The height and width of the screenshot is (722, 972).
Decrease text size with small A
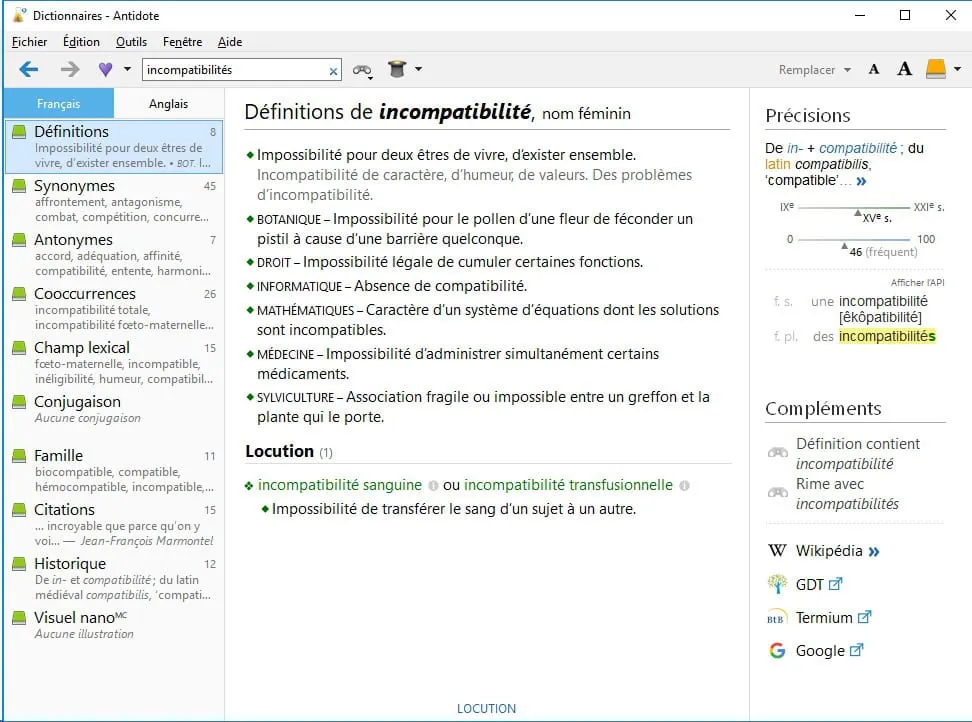click(874, 70)
